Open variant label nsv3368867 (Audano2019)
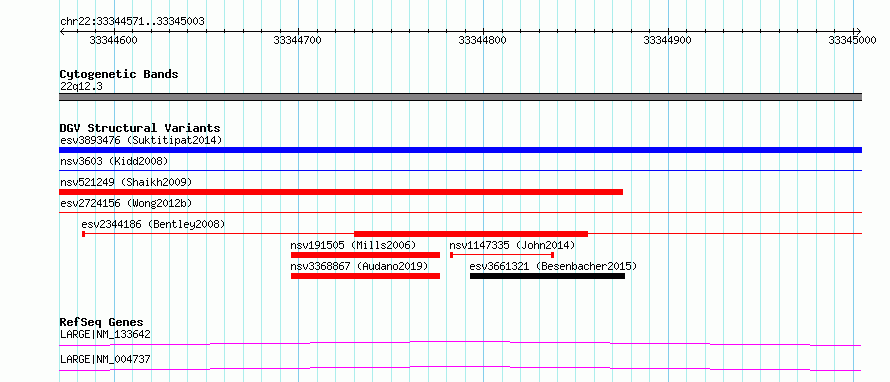Screen dimensions: 890x382 pos(359,266)
